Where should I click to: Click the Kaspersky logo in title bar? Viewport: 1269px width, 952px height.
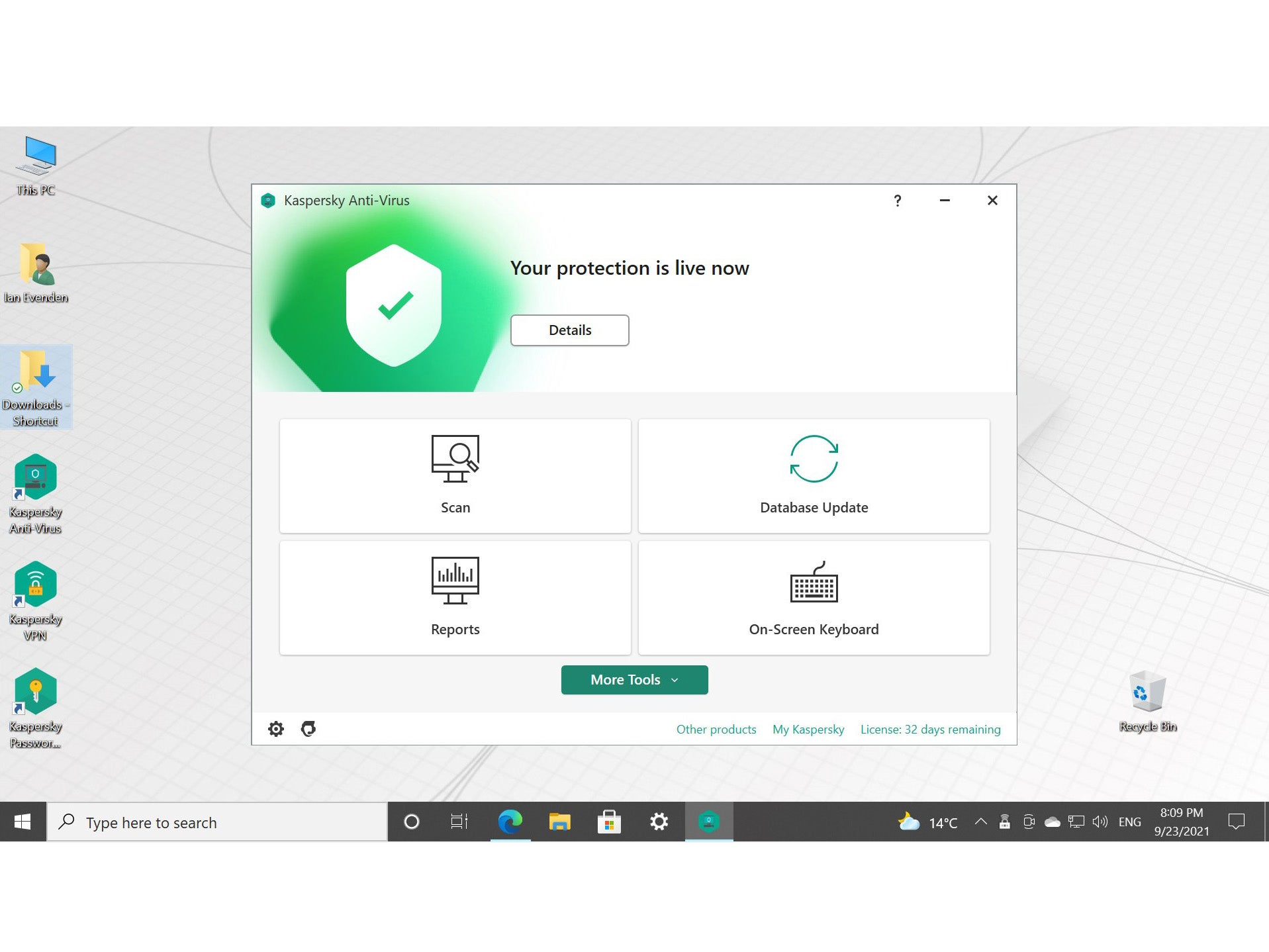pyautogui.click(x=268, y=201)
